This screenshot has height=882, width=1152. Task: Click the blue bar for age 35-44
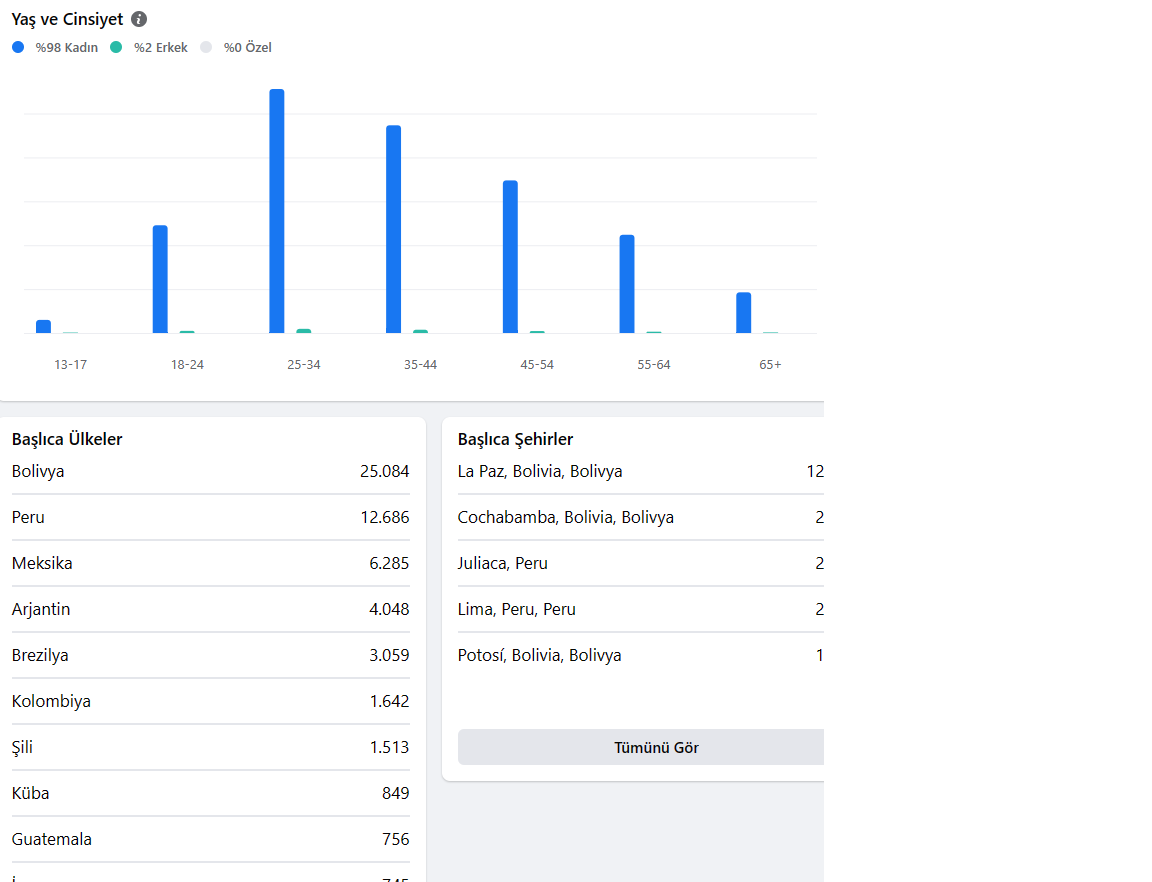point(394,229)
